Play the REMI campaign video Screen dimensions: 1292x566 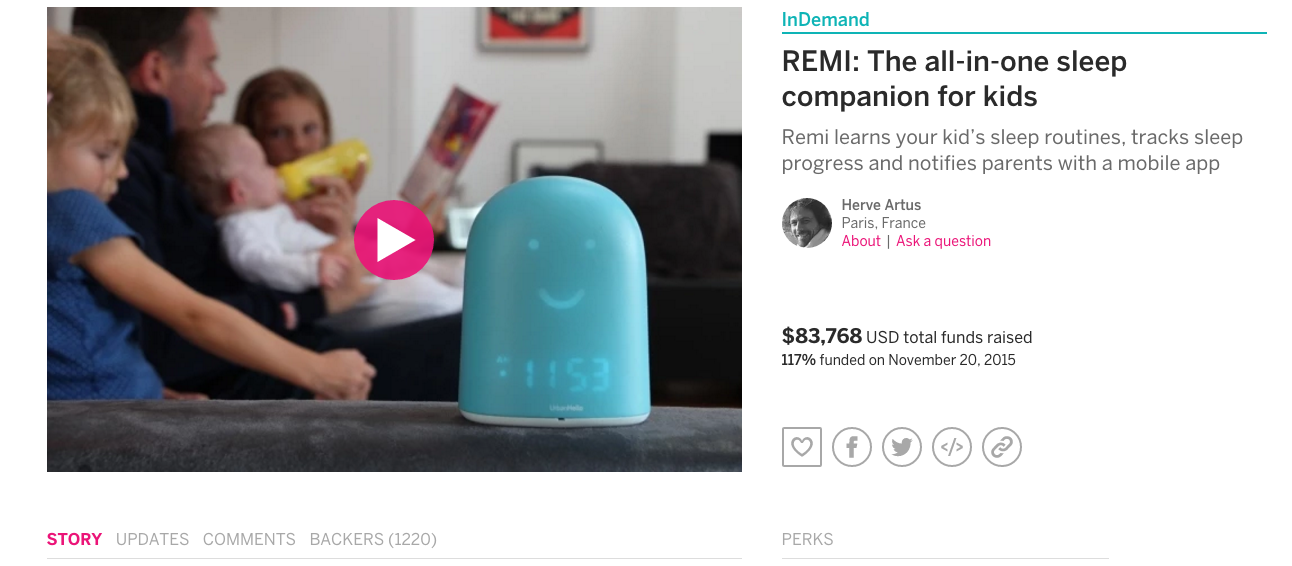tap(394, 240)
